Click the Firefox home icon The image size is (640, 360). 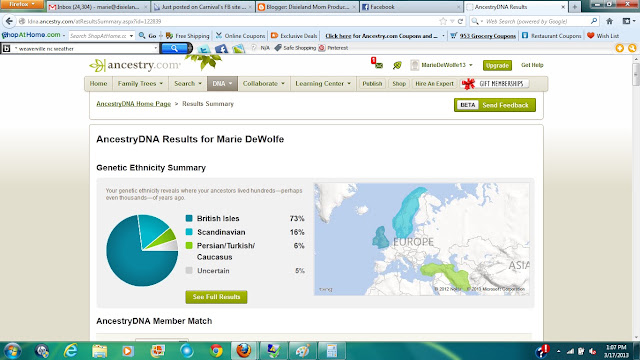[609, 21]
